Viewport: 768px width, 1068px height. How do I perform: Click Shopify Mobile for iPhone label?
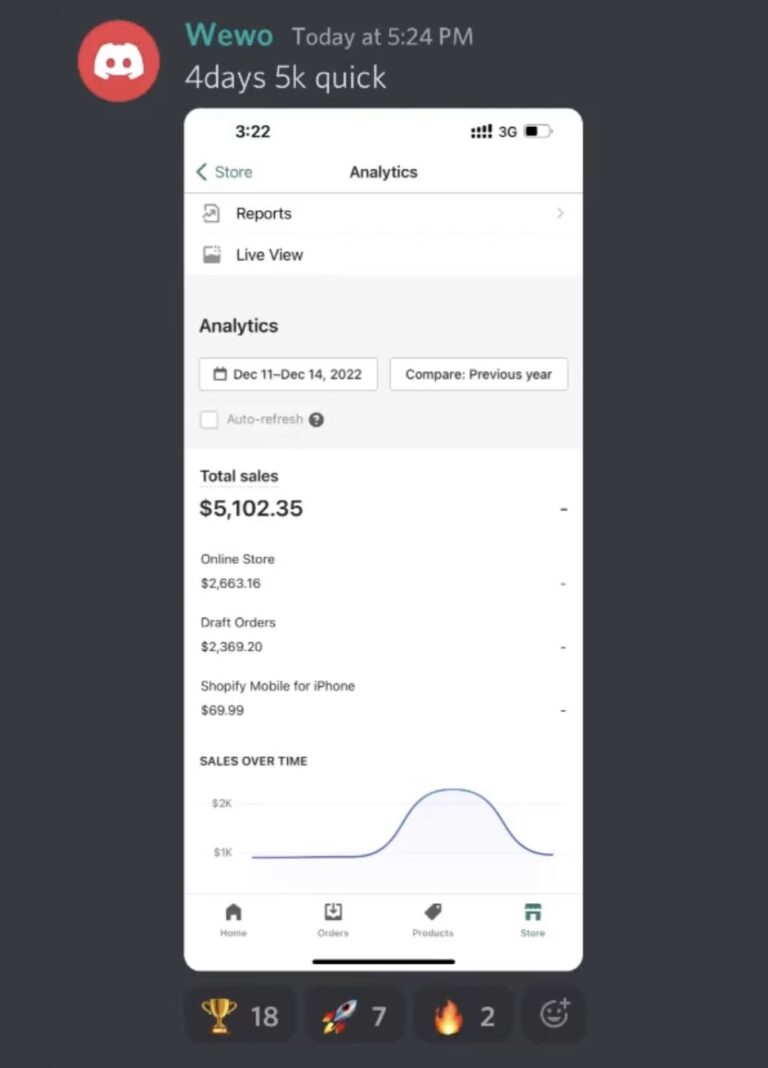point(278,686)
